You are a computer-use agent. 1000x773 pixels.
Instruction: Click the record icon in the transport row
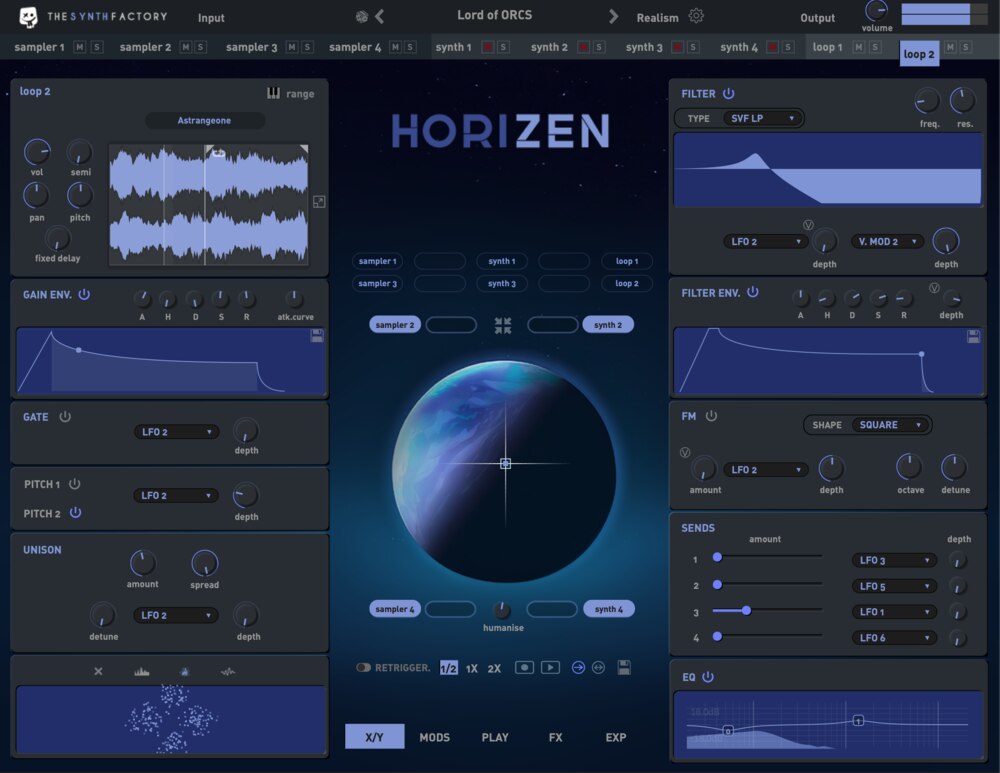click(x=523, y=666)
